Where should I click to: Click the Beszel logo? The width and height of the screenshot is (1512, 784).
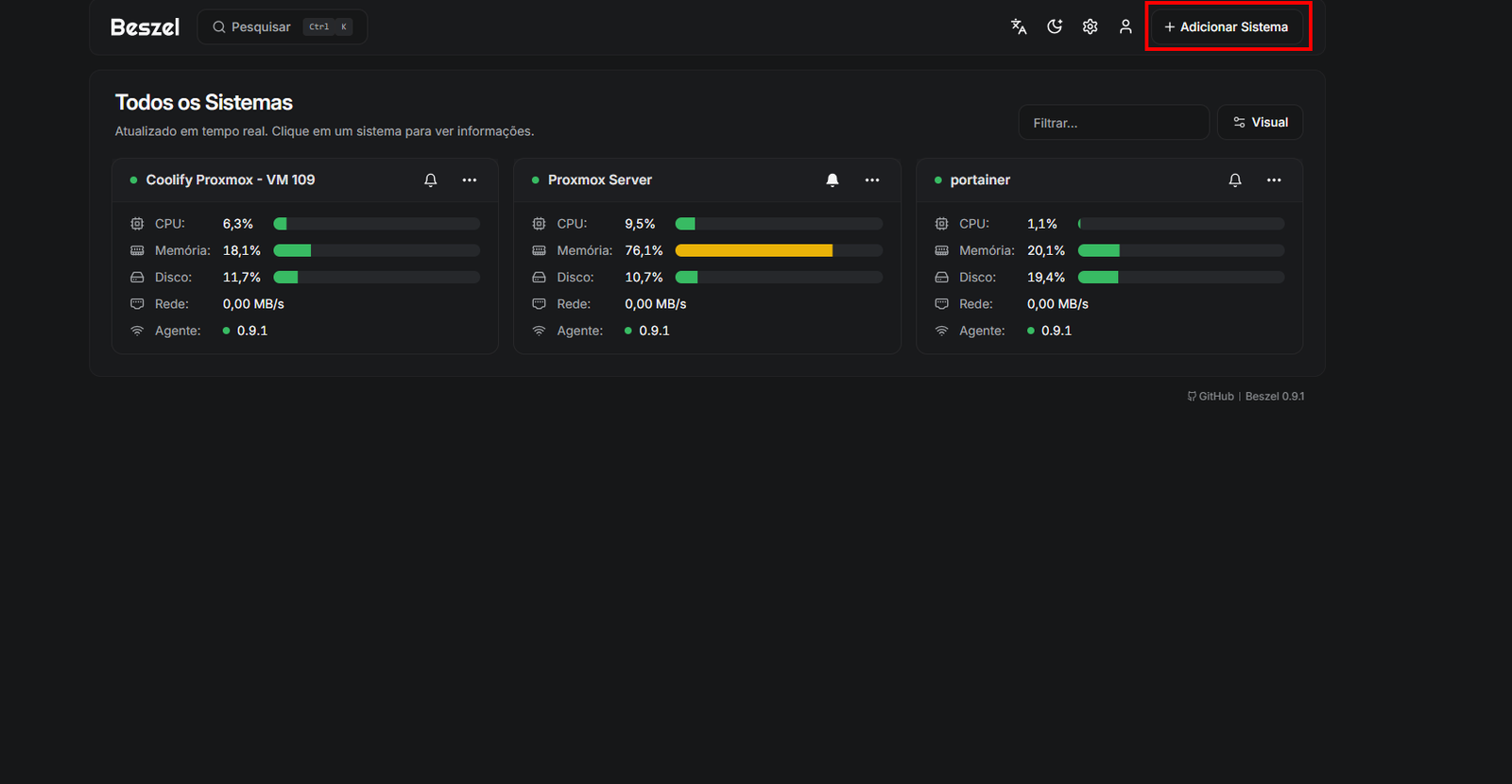coord(145,27)
